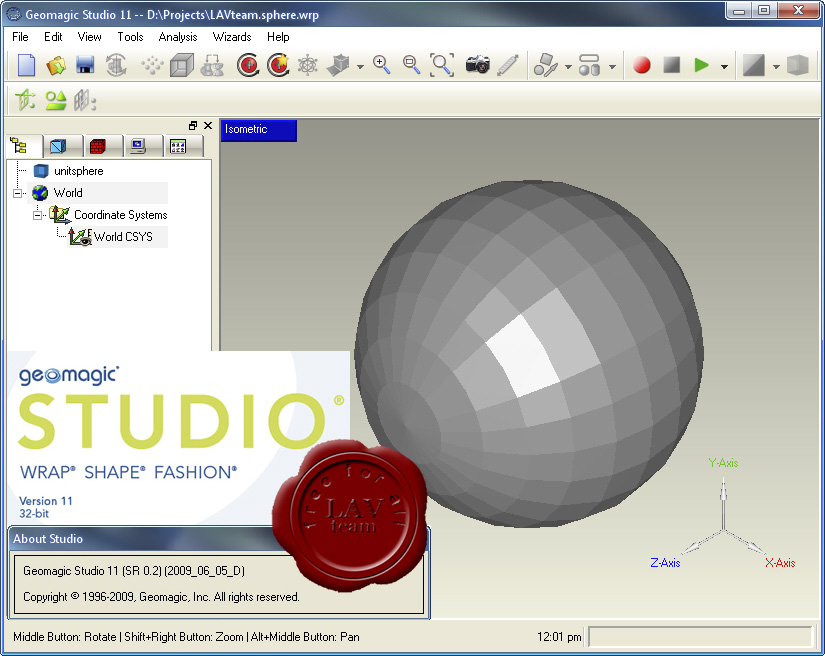Capture the screen with the camera icon

pyautogui.click(x=477, y=65)
